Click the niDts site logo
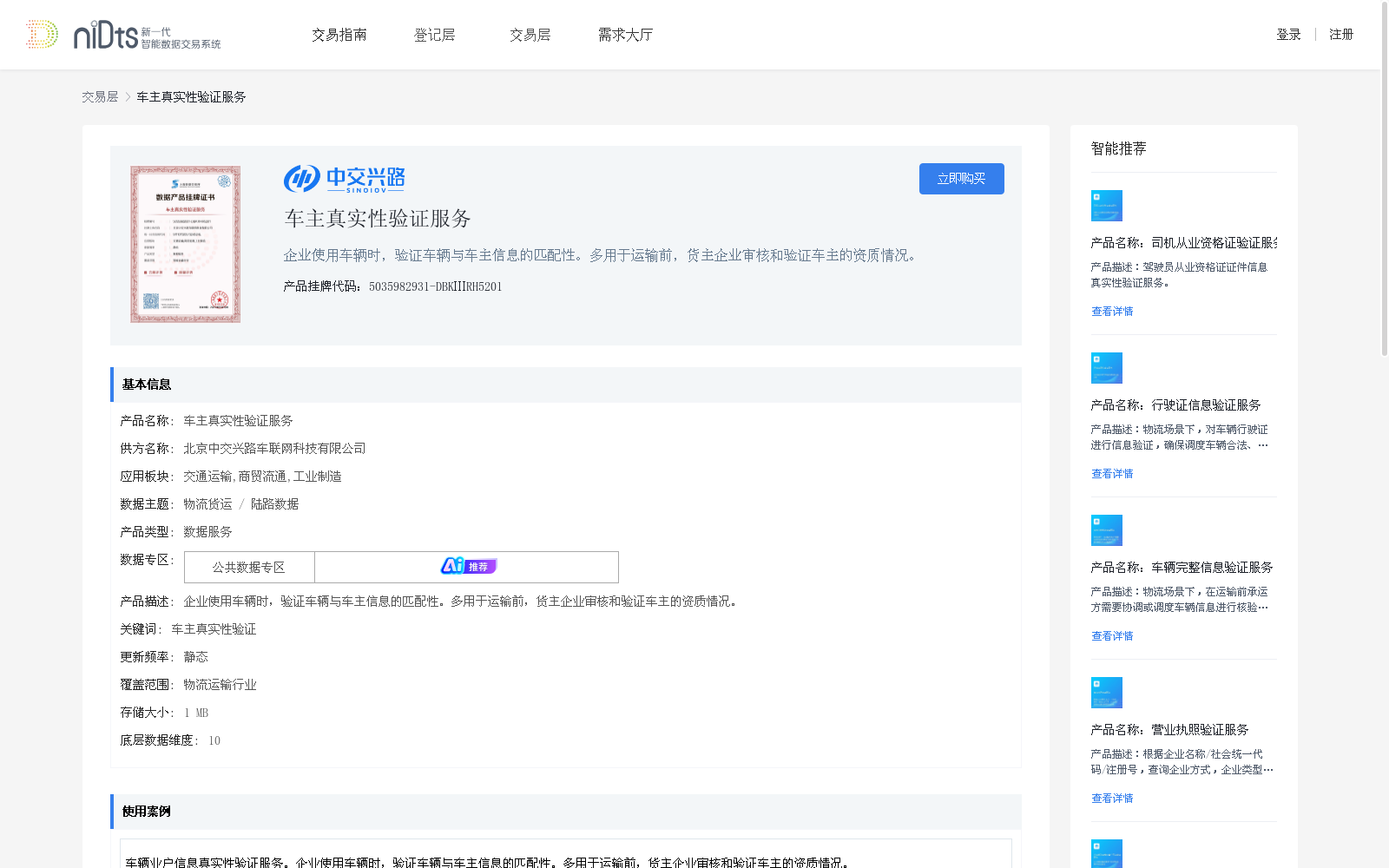The image size is (1389, 868). (123, 35)
